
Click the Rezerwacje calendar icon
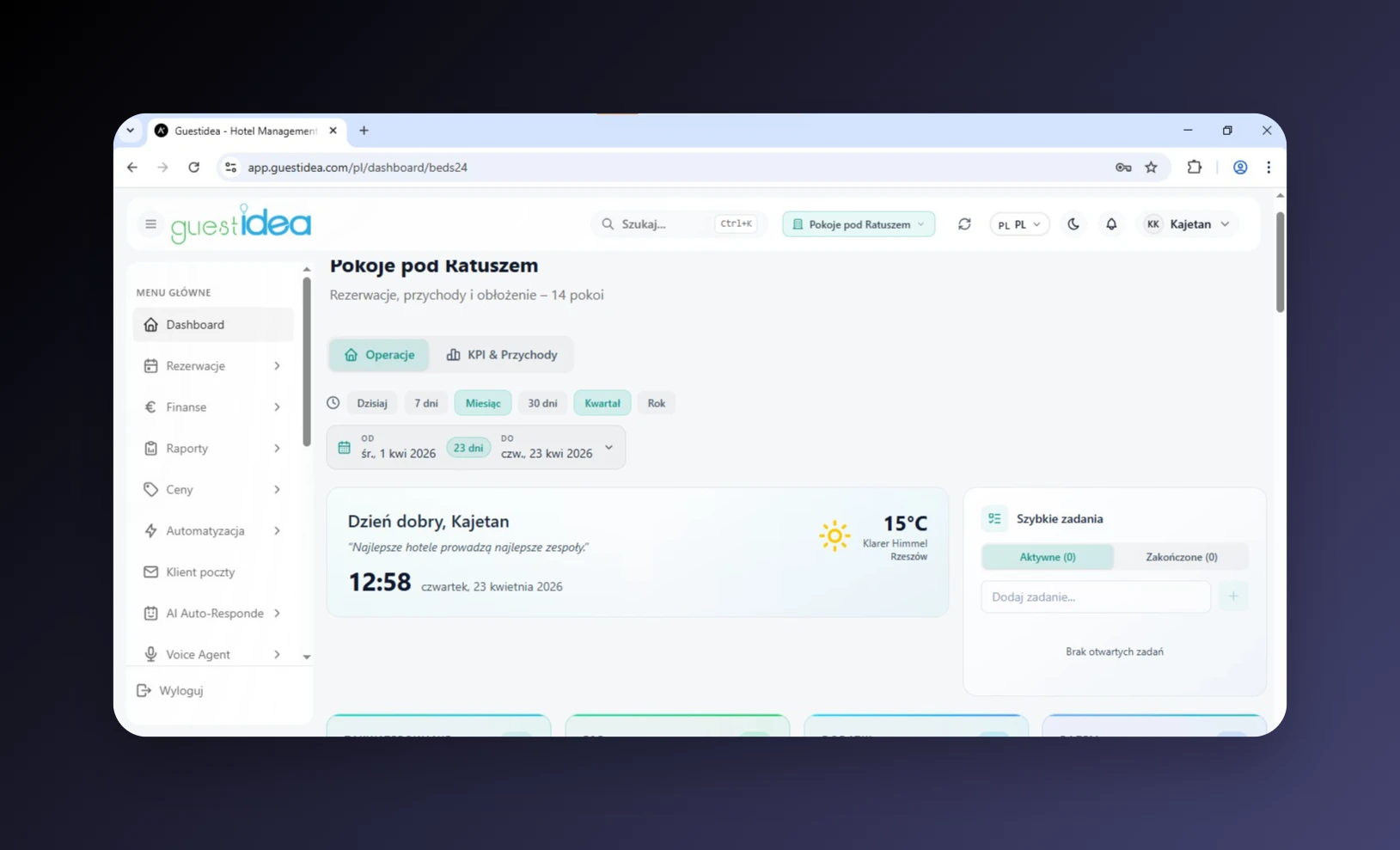[150, 366]
